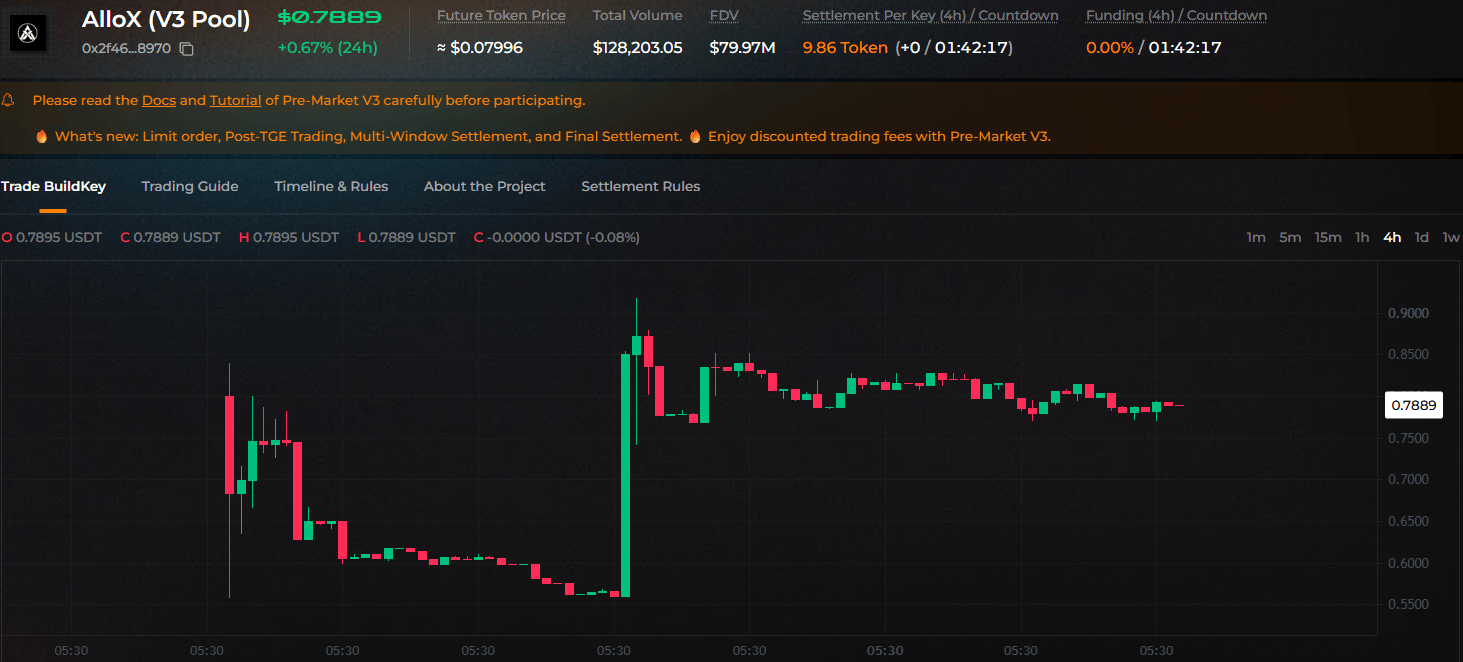Click the $0.7889 current price header
The image size is (1463, 662).
[329, 17]
